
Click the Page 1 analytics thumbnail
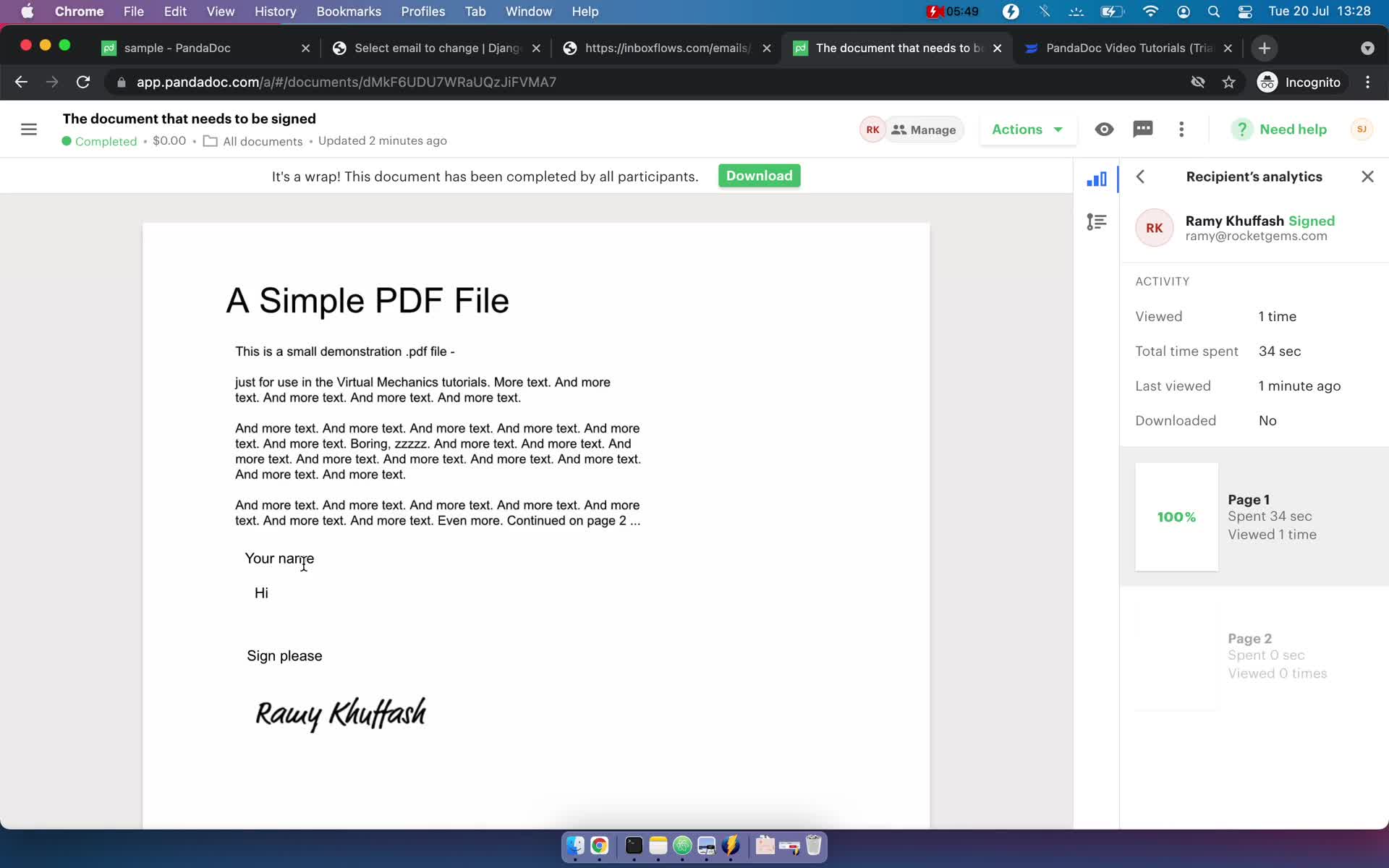coord(1177,516)
